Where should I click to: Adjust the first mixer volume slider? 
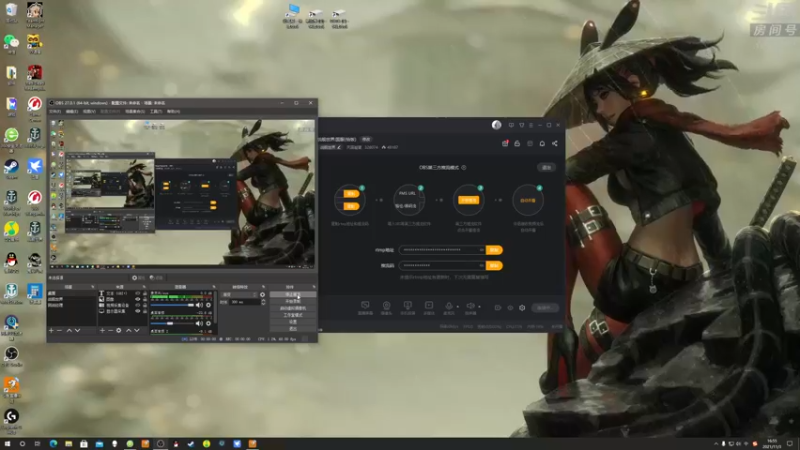(x=172, y=305)
